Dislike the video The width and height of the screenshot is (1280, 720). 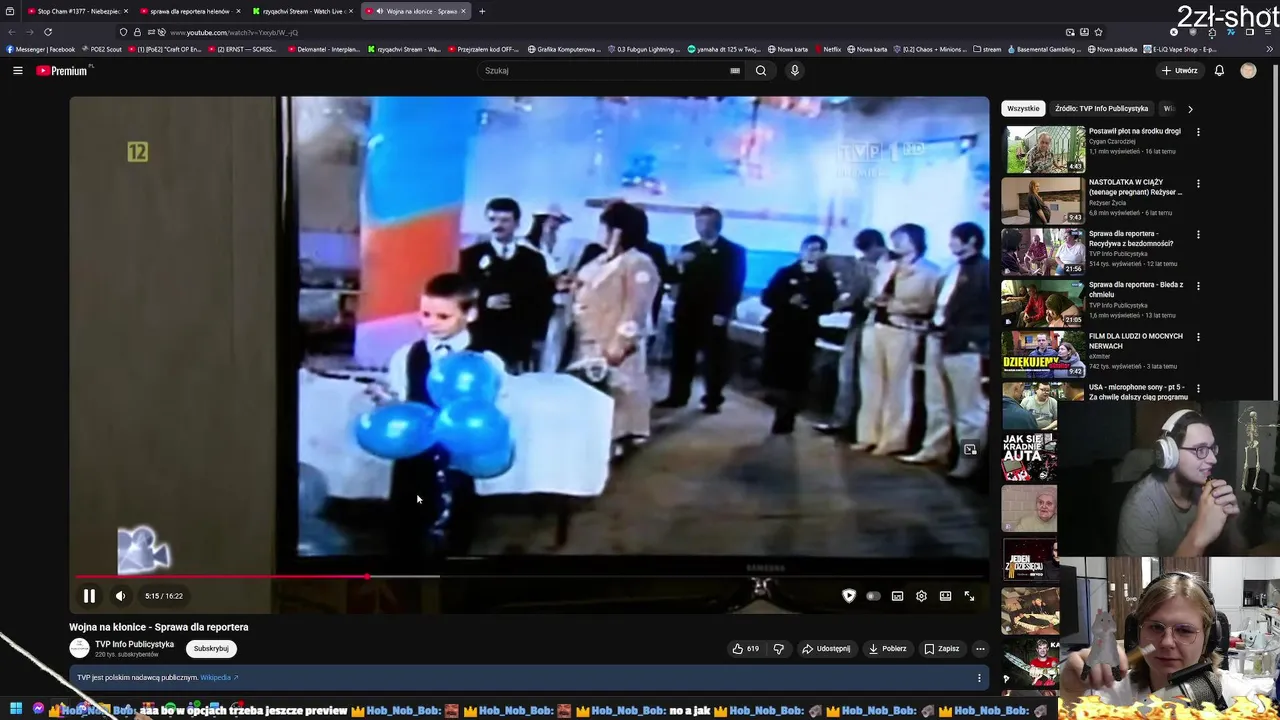coord(779,648)
